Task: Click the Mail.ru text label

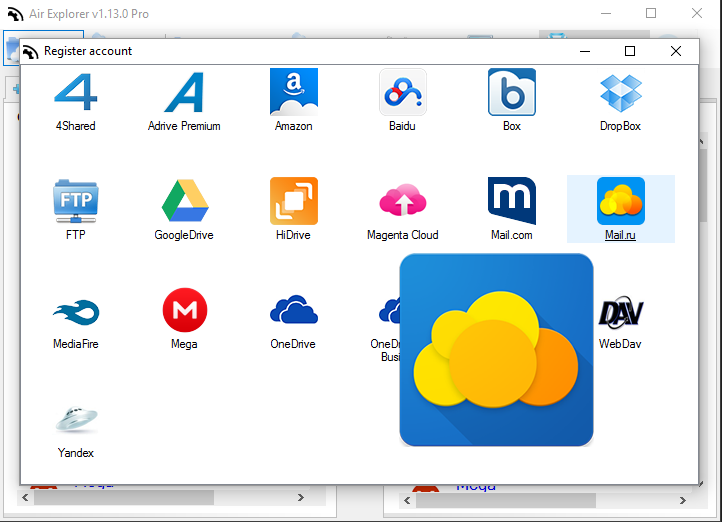Action: (620, 235)
